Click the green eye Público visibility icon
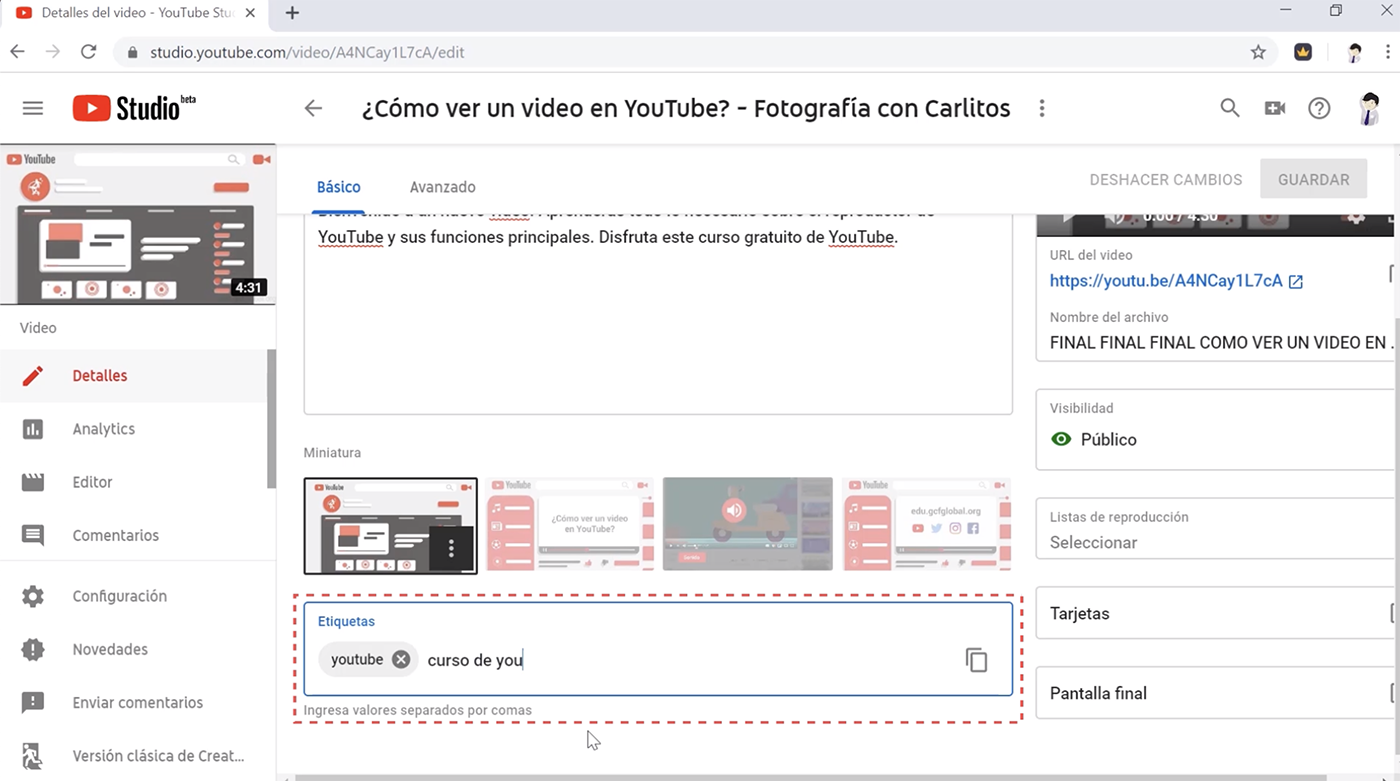 pos(1061,439)
